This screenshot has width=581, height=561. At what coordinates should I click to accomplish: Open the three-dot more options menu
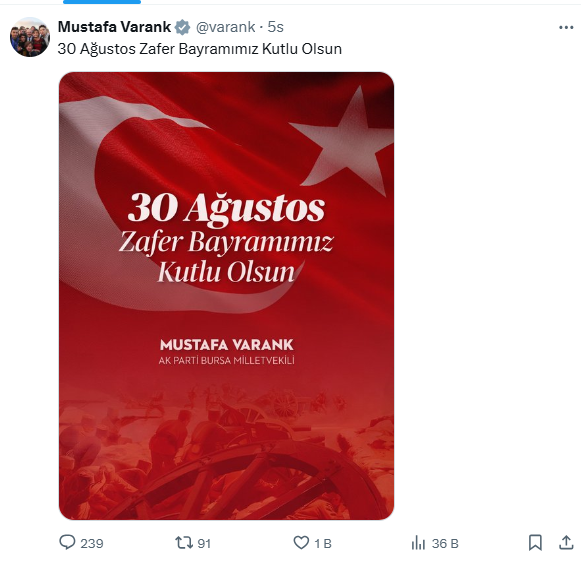(x=566, y=27)
